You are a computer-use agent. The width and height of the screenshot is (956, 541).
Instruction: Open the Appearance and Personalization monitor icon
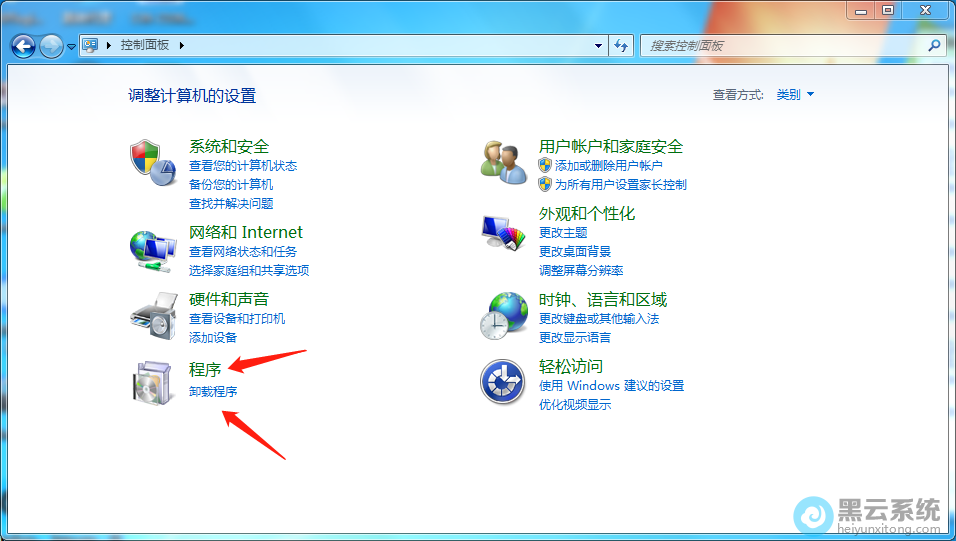pos(503,232)
